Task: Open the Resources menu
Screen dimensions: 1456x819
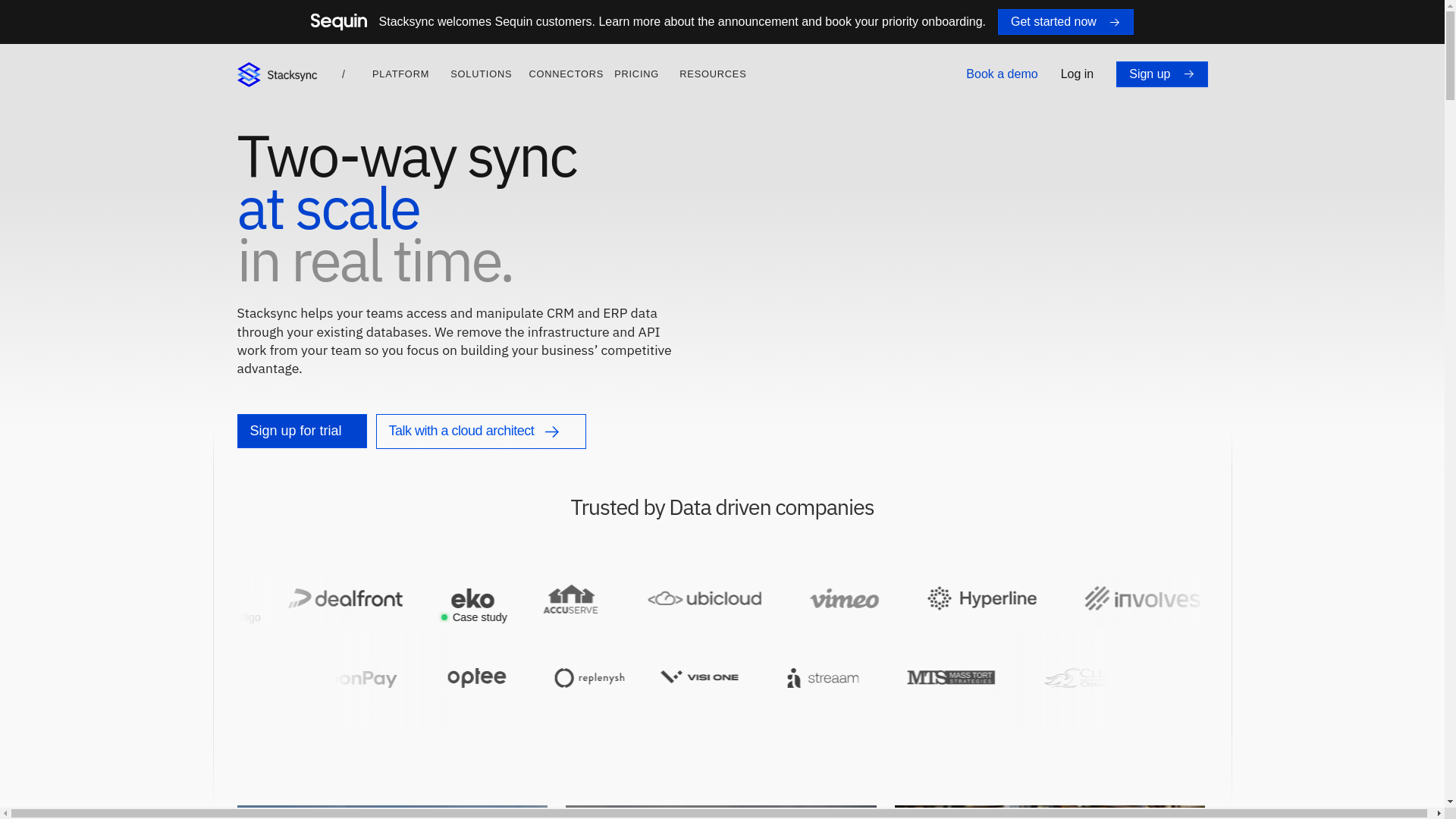Action: pos(713,74)
